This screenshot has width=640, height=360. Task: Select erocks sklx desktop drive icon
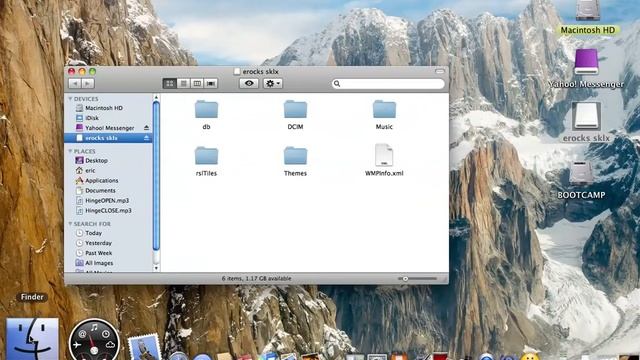click(586, 115)
